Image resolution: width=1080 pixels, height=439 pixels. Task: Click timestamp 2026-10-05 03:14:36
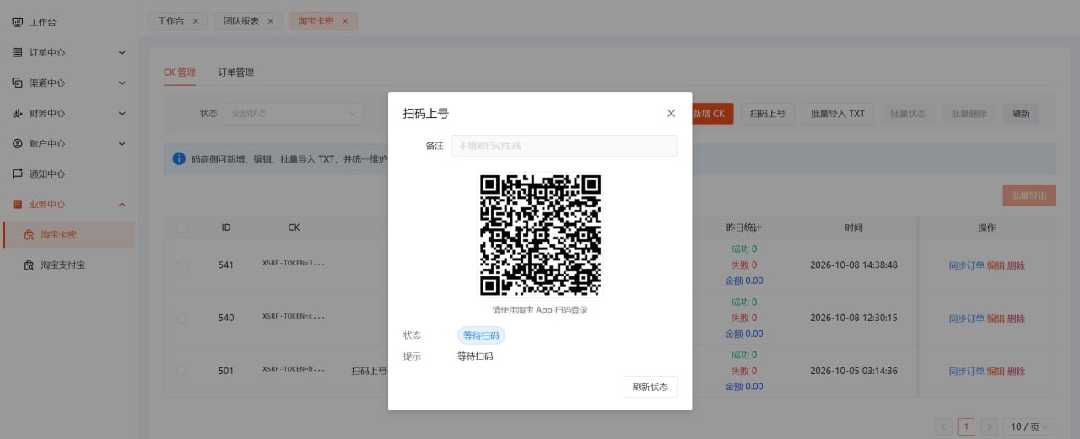coord(853,371)
